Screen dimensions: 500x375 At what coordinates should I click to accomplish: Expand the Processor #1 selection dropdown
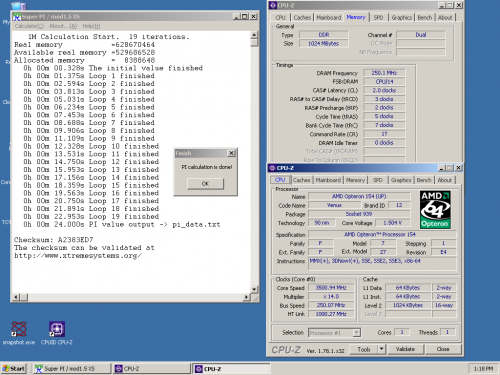pyautogui.click(x=357, y=333)
